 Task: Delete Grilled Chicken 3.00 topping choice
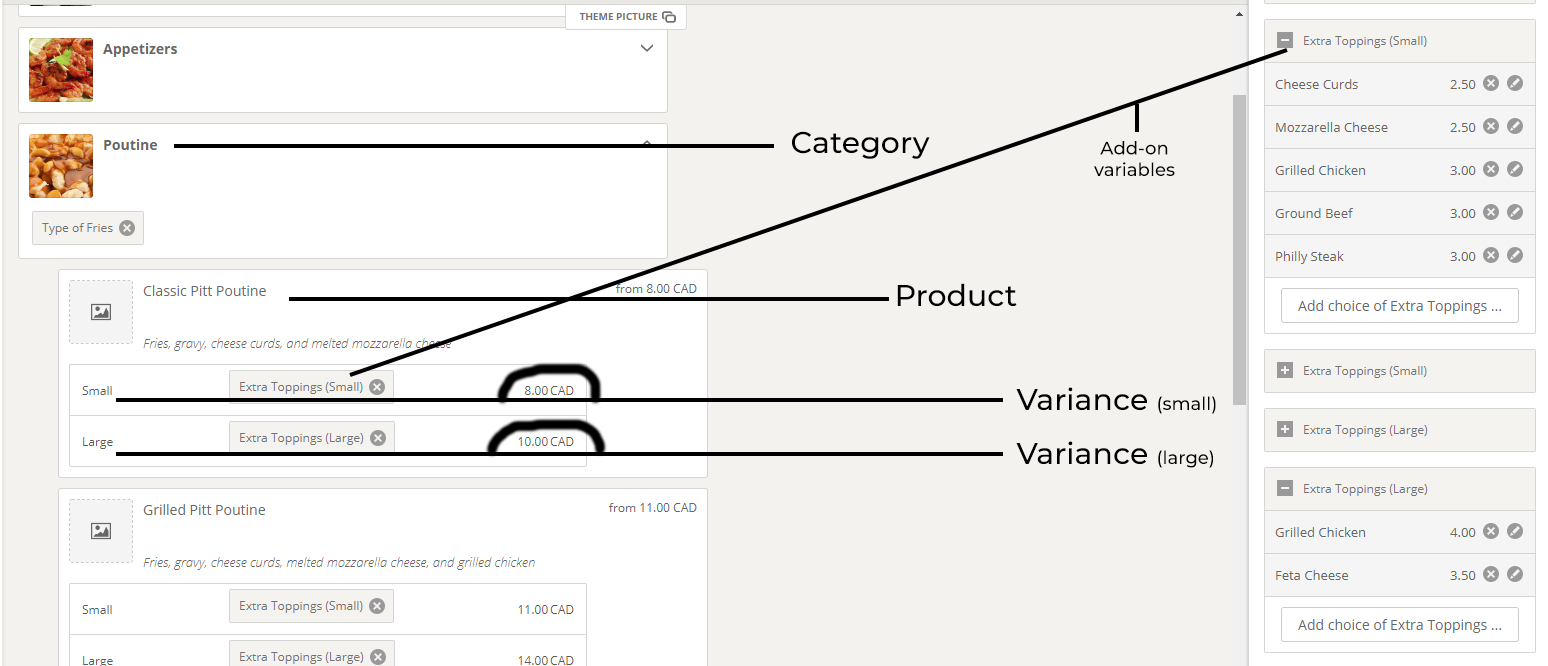pos(1490,170)
